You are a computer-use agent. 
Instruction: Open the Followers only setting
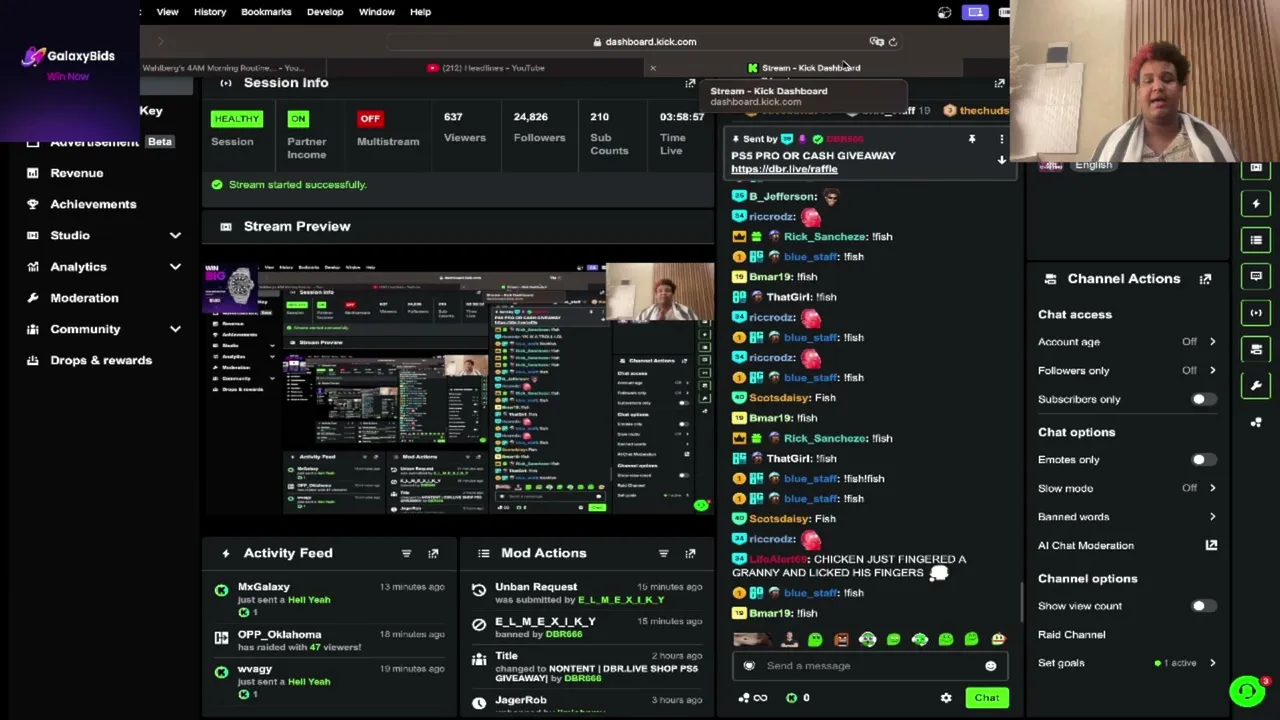[1127, 371]
